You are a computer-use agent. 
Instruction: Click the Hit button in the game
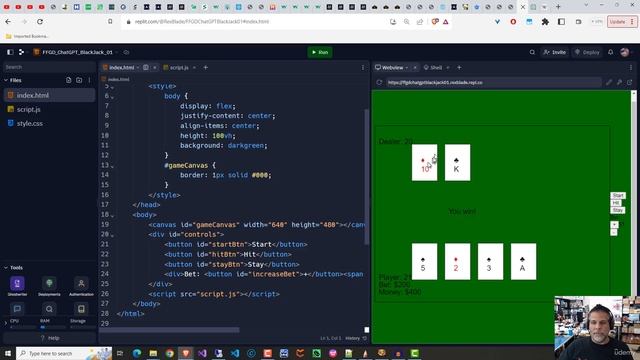(x=616, y=203)
